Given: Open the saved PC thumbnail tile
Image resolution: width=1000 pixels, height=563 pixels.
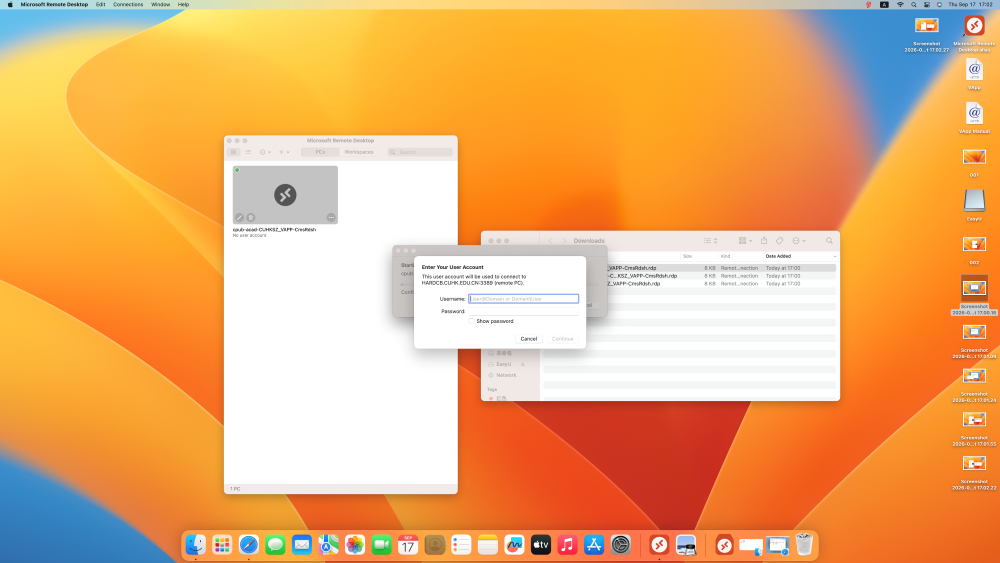Looking at the screenshot, I should [x=285, y=194].
